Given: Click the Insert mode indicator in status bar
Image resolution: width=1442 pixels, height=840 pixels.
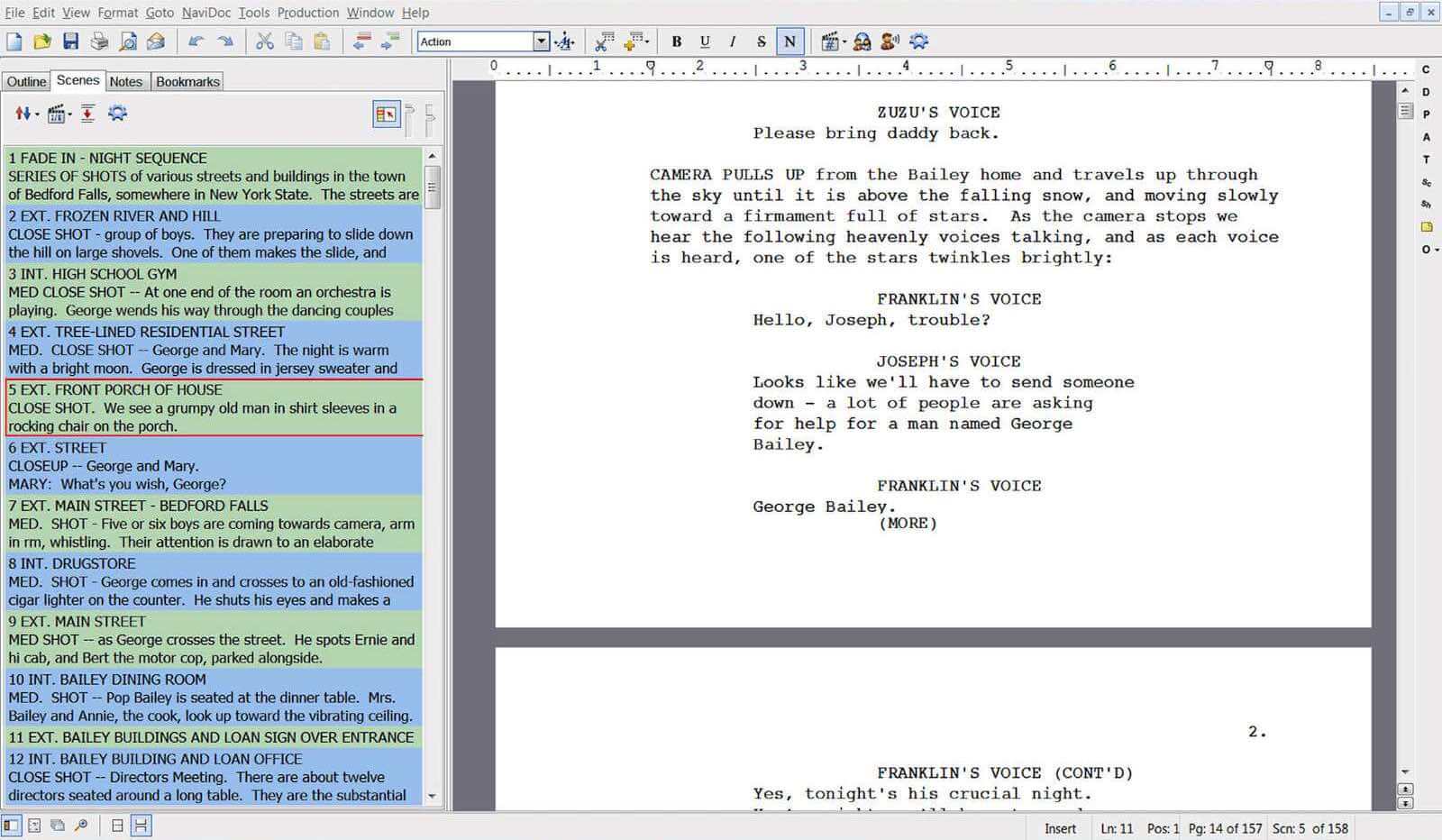Looking at the screenshot, I should coord(1060,828).
